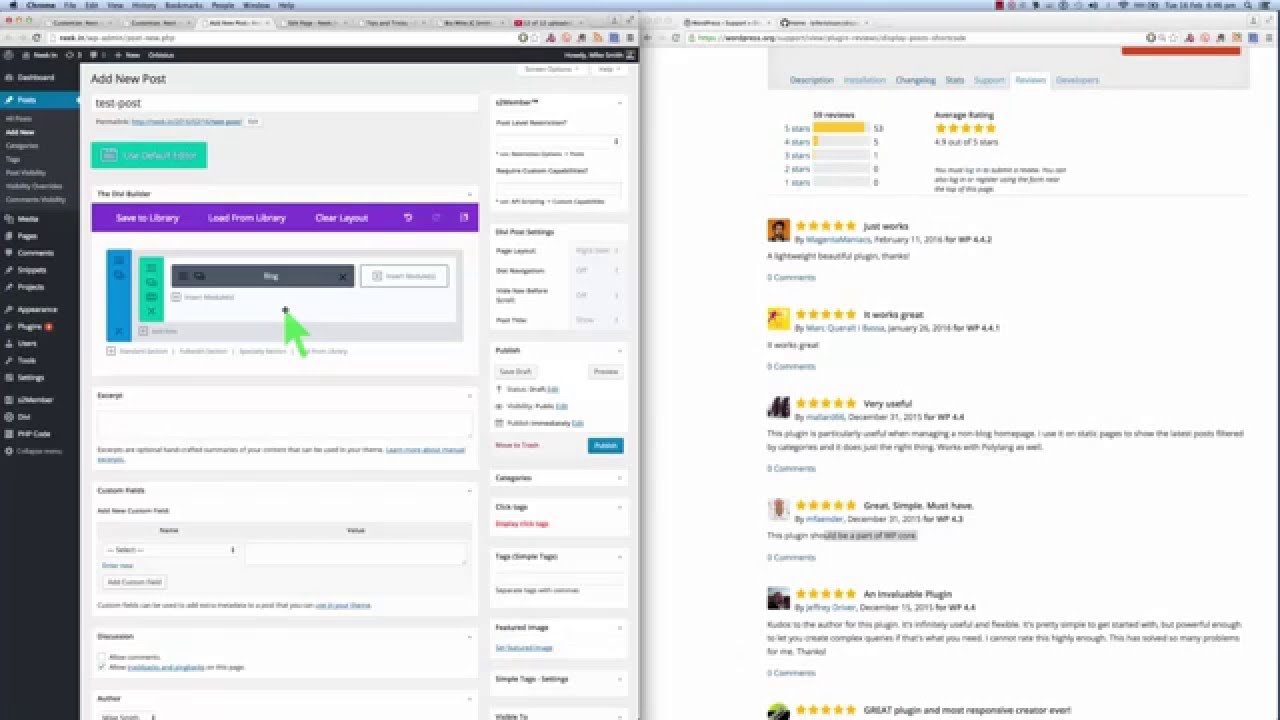Open Divi in the admin sidebar
This screenshot has width=1280, height=720.
24,416
